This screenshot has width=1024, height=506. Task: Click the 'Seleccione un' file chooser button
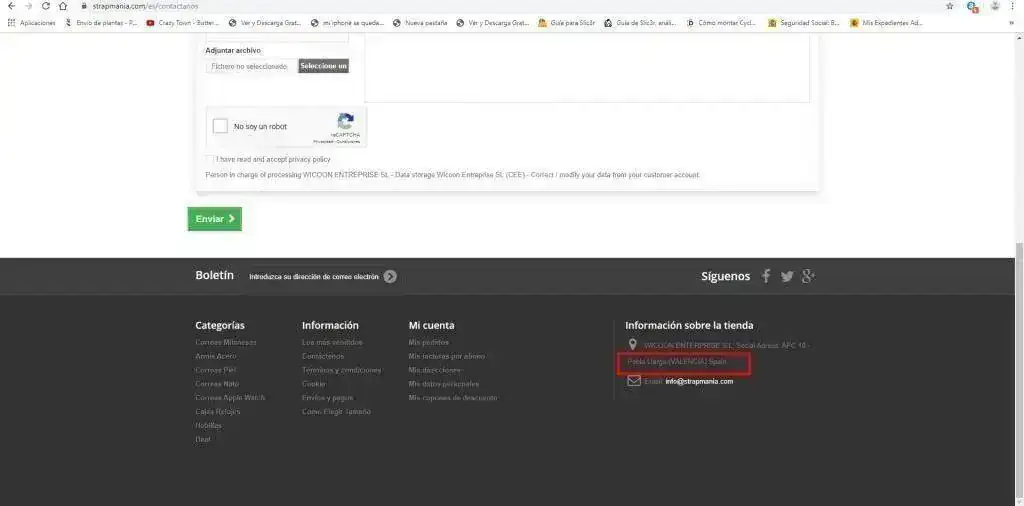click(323, 66)
